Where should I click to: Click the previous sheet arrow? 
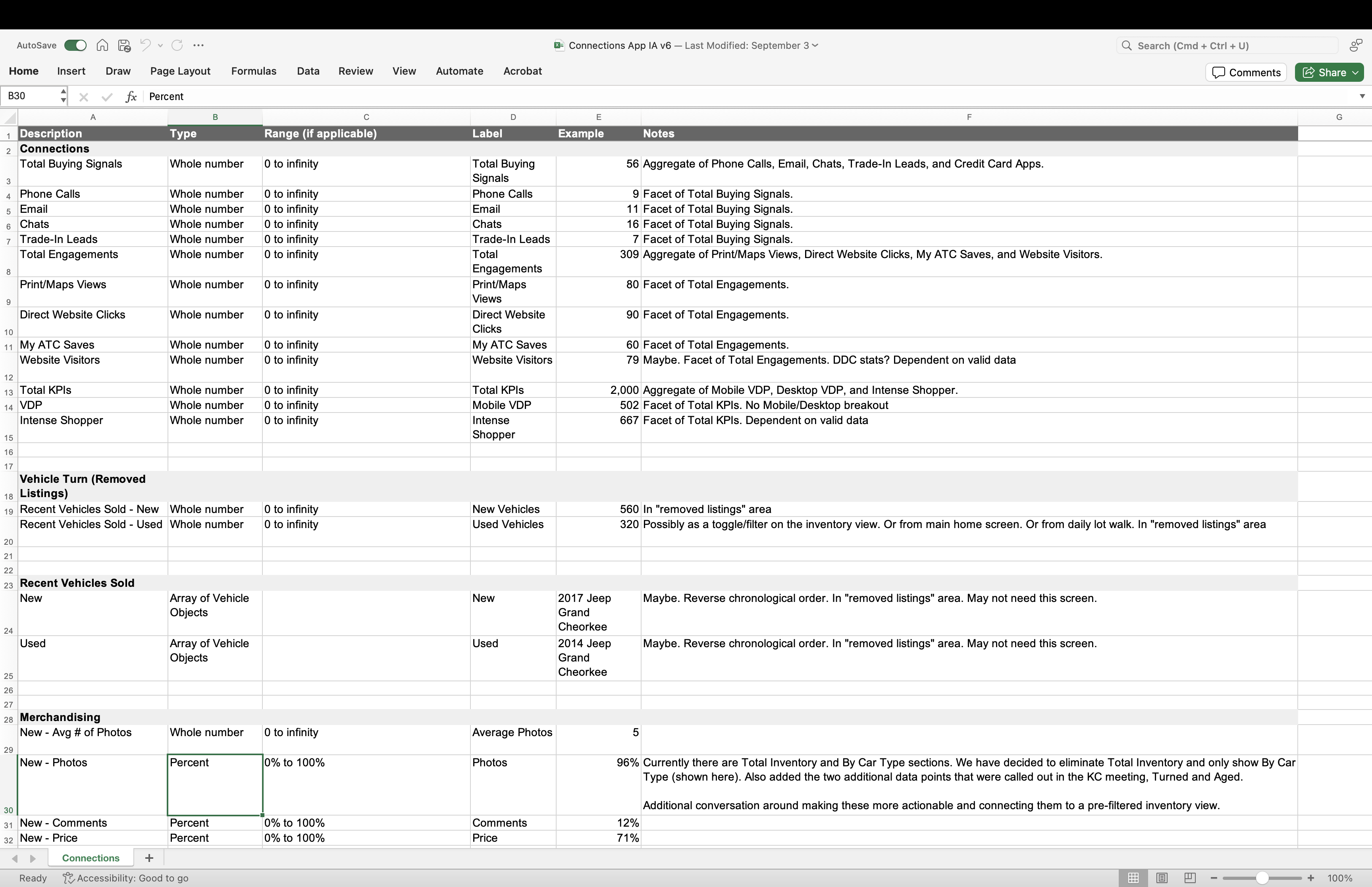(15, 859)
